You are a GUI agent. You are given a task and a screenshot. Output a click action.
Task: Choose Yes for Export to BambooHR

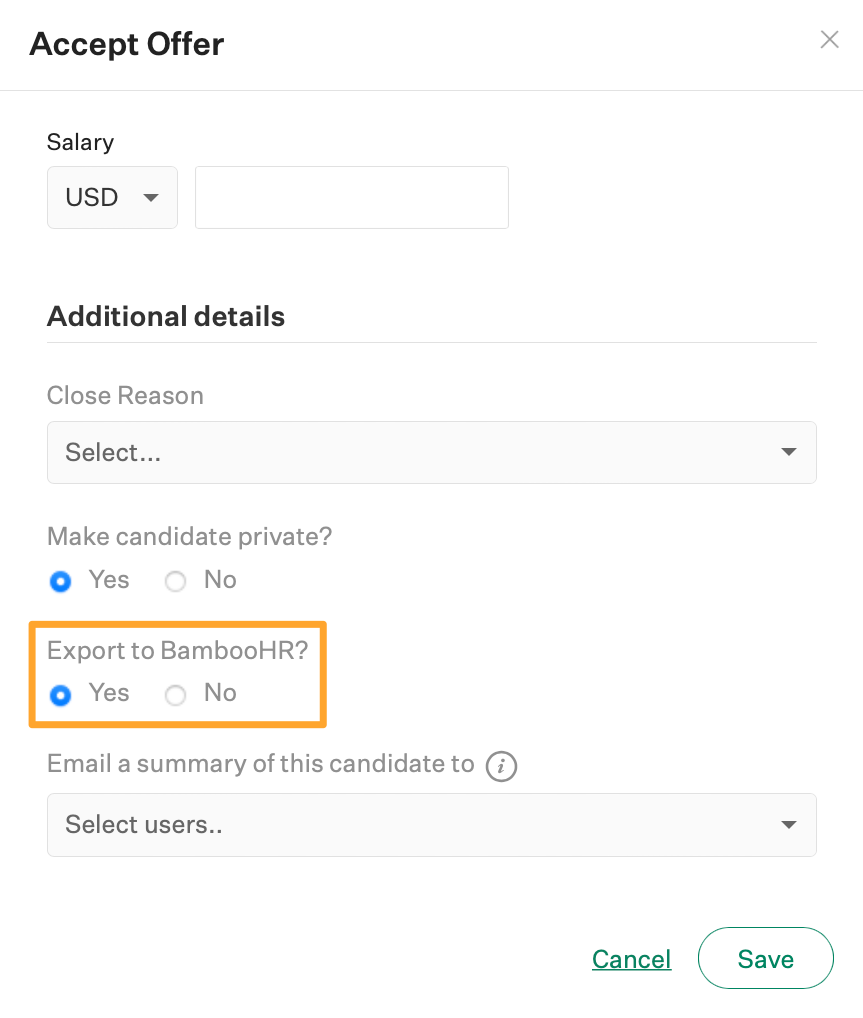click(61, 694)
